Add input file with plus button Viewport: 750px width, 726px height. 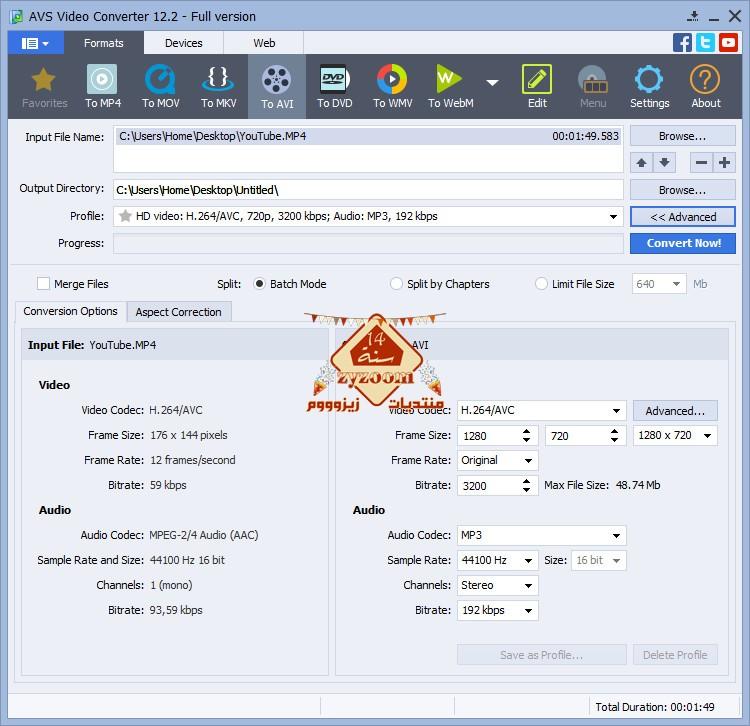tap(724, 163)
